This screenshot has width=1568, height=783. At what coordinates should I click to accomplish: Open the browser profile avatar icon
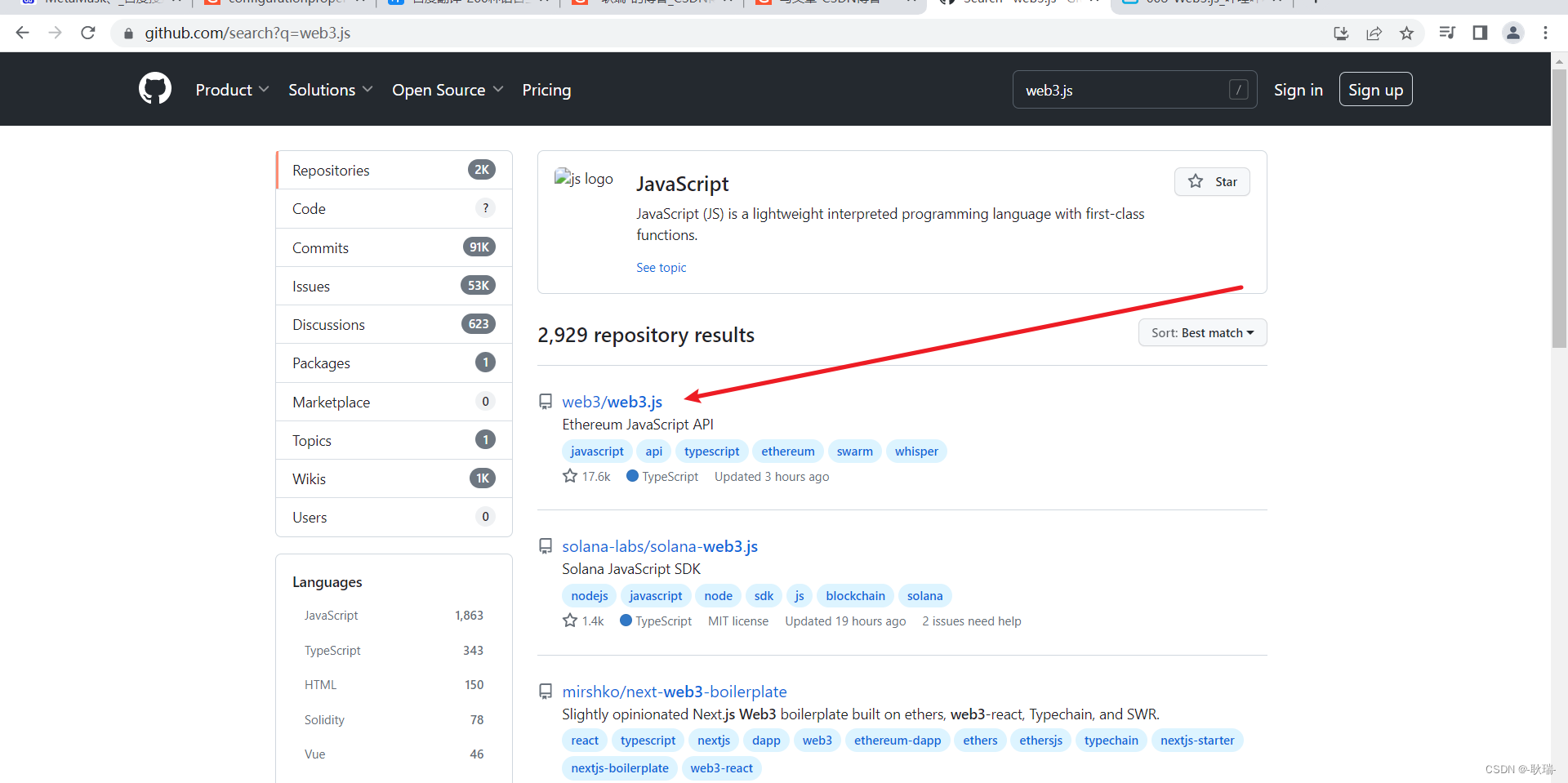pos(1513,33)
